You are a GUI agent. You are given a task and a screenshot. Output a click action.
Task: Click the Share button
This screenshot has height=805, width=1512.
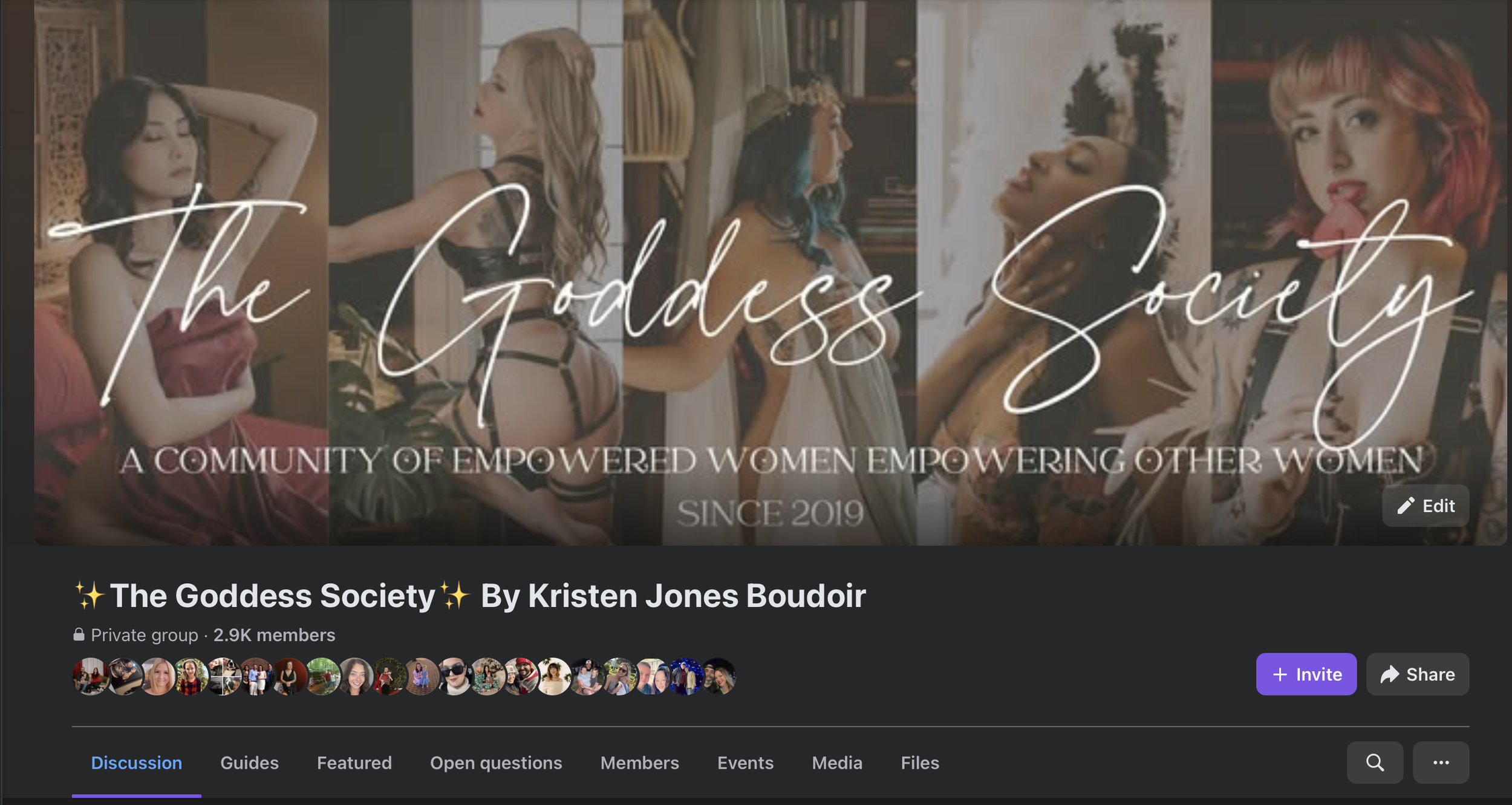pos(1417,674)
